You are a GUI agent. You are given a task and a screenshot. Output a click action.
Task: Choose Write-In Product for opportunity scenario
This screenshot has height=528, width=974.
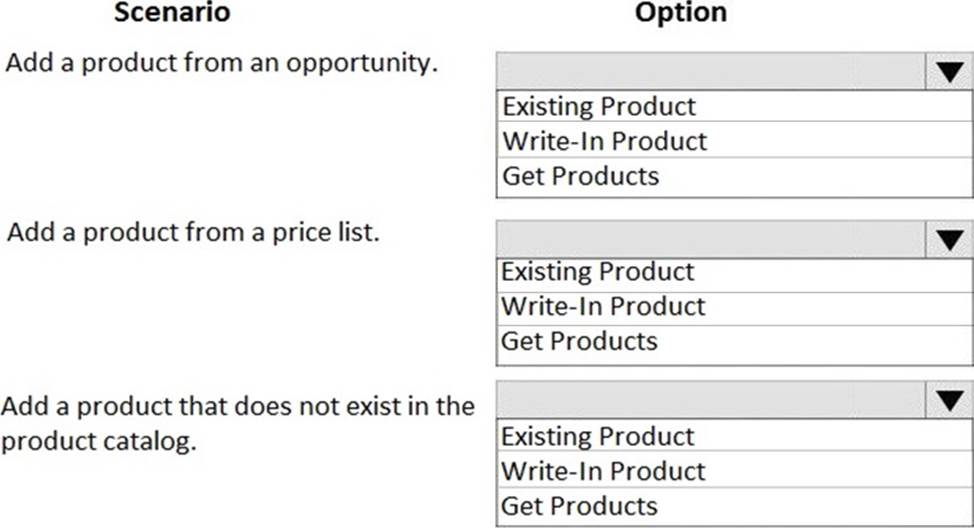point(604,141)
